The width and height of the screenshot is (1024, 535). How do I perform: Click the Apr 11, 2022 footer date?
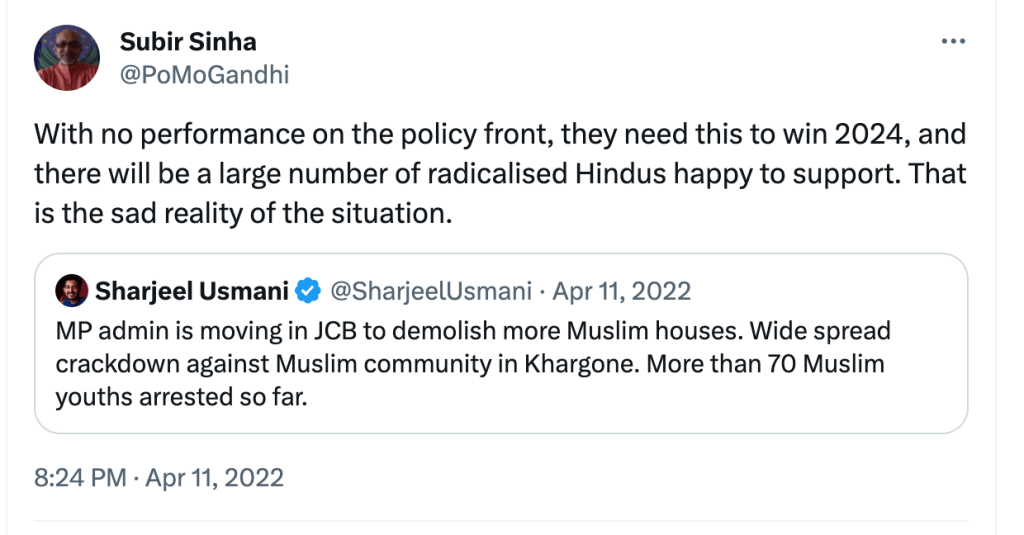pyautogui.click(x=215, y=477)
